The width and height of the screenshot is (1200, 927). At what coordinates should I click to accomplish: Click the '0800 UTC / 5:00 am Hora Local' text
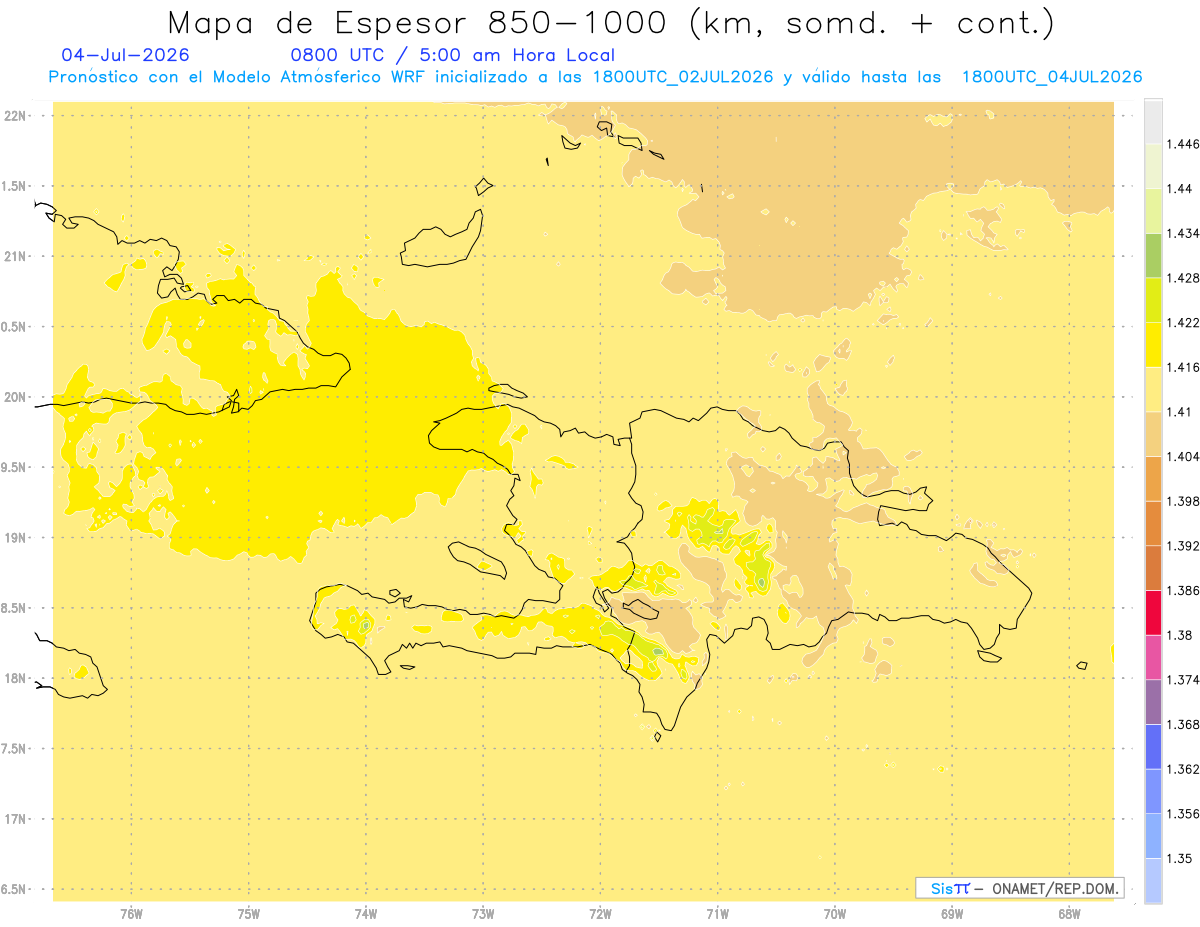click(x=452, y=55)
